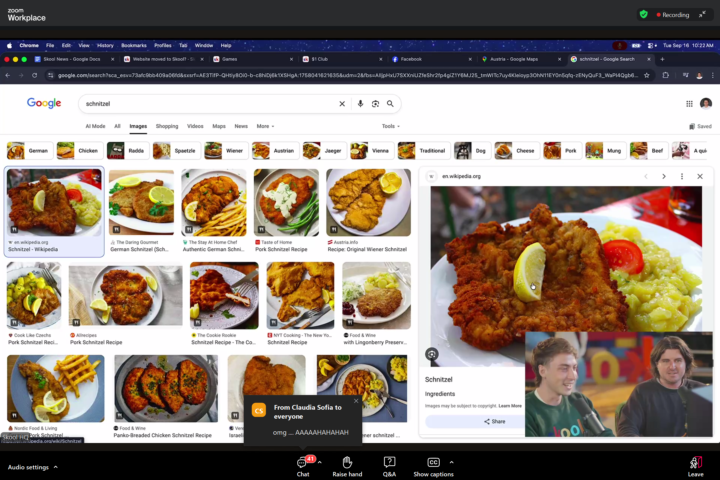This screenshot has width=720, height=480.
Task: Open the Zoom Chat panel
Action: pyautogui.click(x=303, y=466)
